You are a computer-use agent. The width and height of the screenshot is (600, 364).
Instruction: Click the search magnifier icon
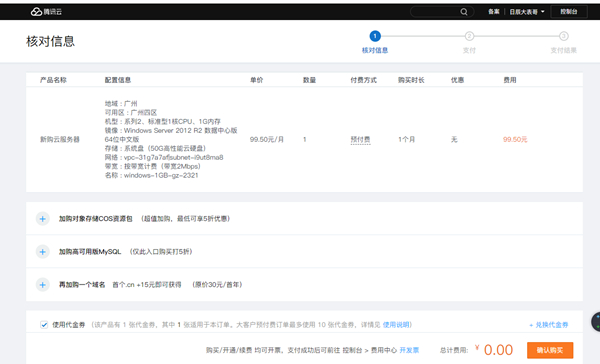coord(464,12)
